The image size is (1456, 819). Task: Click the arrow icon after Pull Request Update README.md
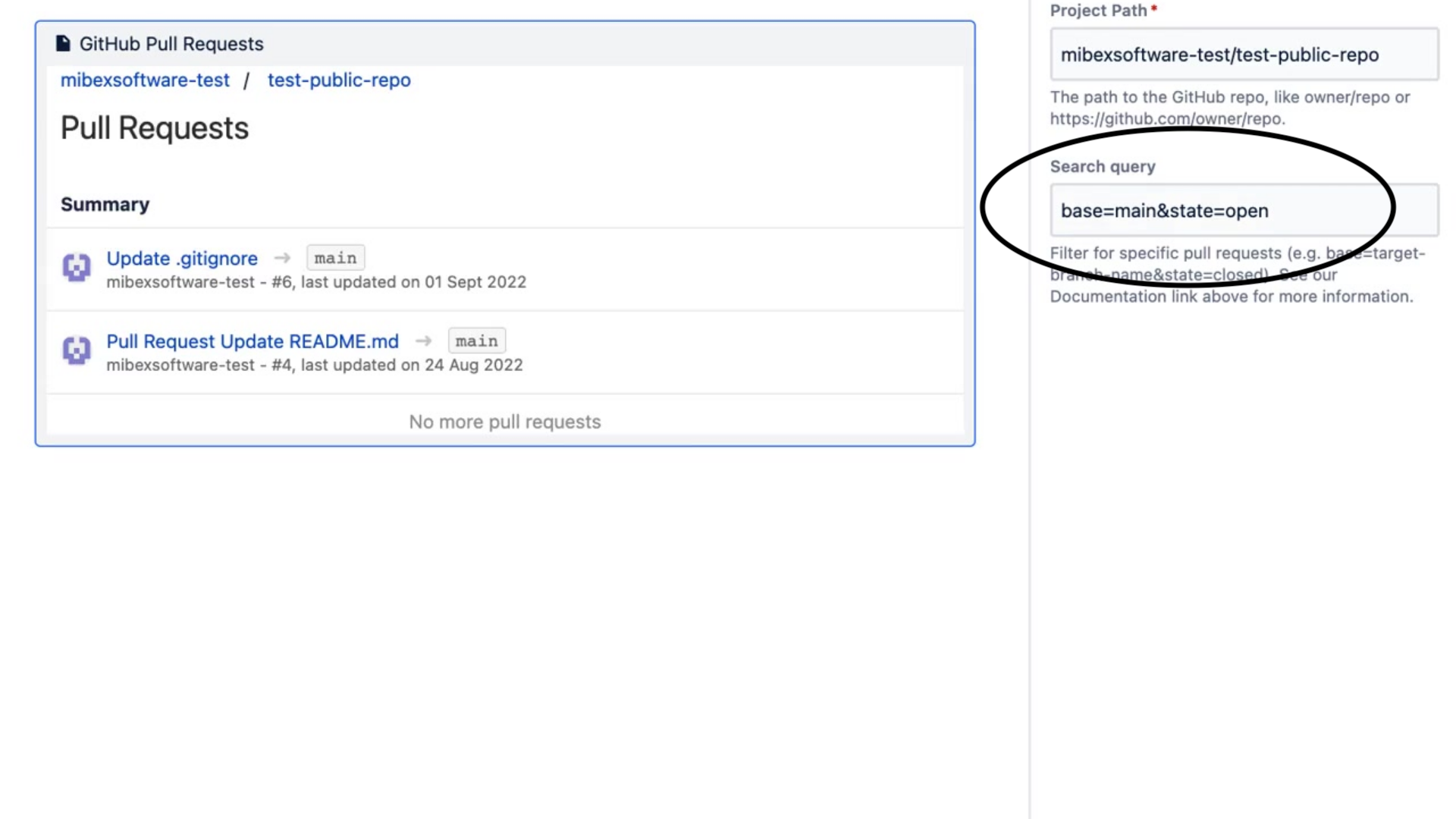(x=423, y=340)
